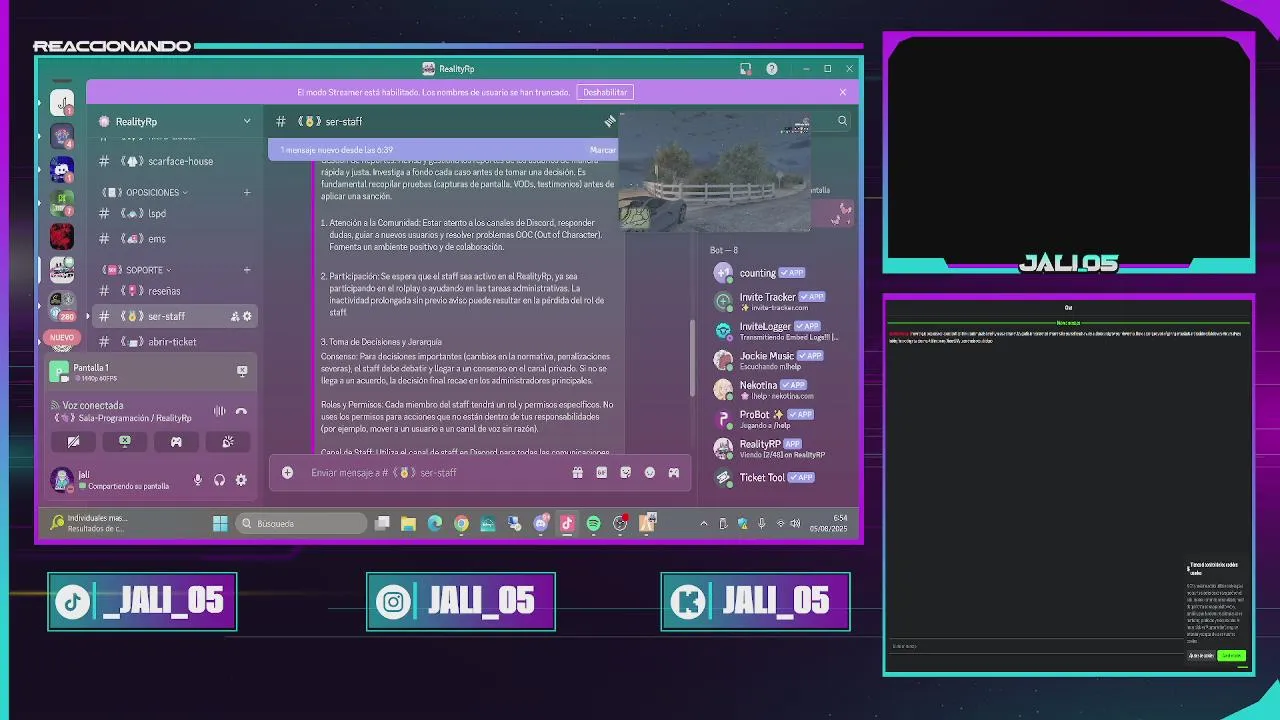Click the TikTok icon in Windows taskbar
Screen dimensions: 1280x720
pyautogui.click(x=567, y=523)
